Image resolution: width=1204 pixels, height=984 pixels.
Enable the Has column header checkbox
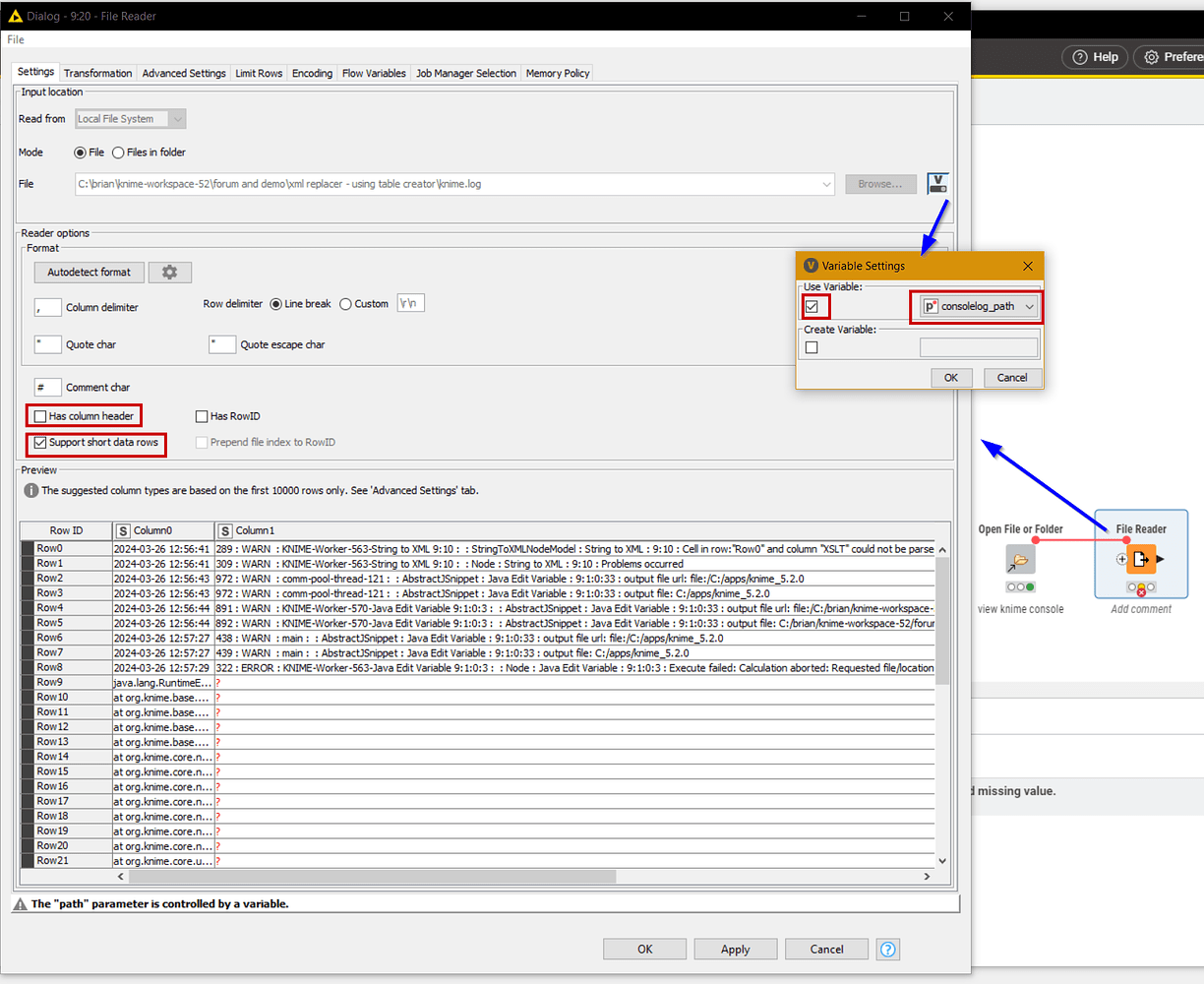(x=40, y=416)
